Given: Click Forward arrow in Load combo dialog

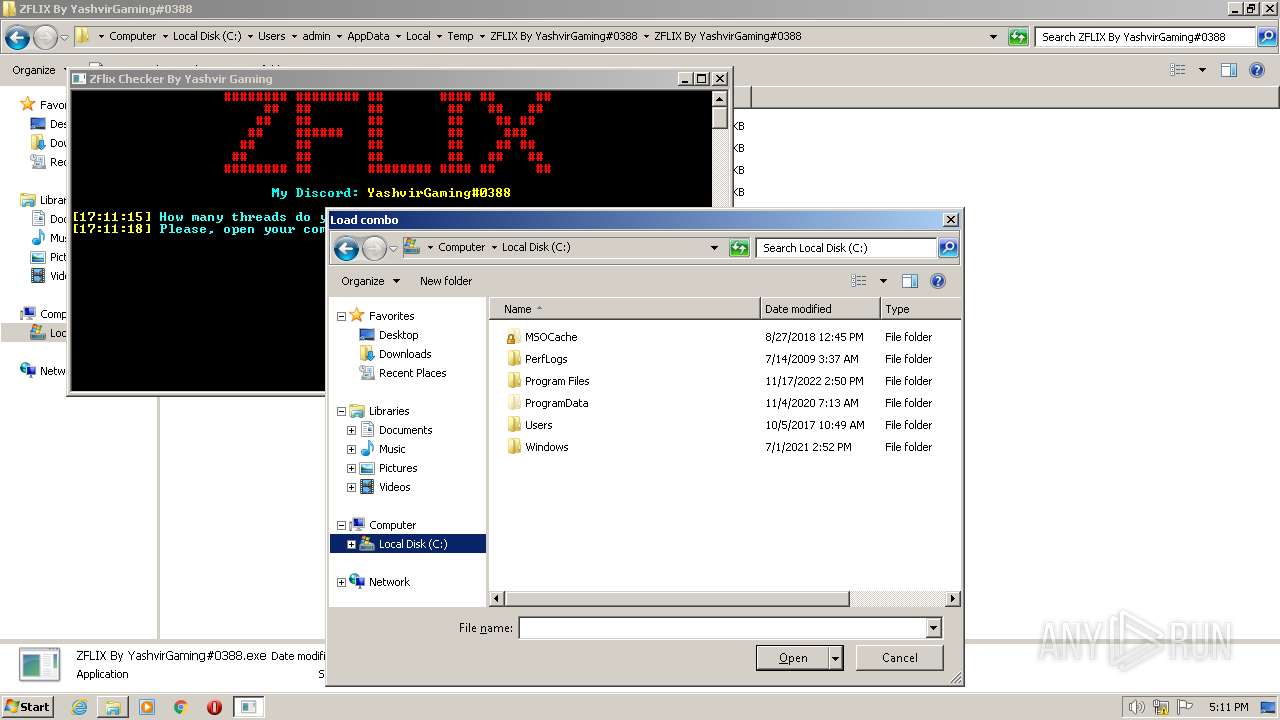Looking at the screenshot, I should 374,248.
